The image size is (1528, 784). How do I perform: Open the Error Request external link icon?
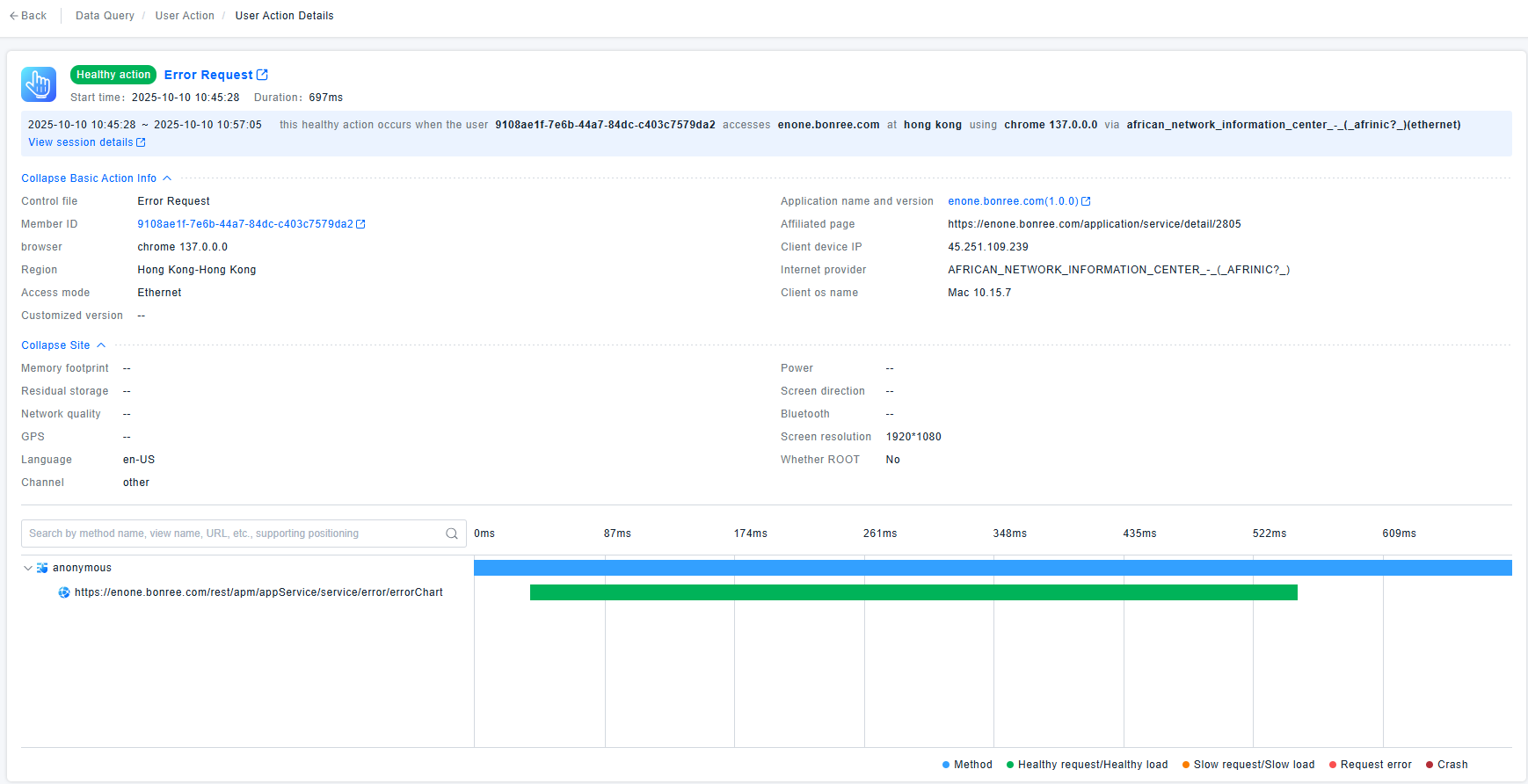click(262, 75)
